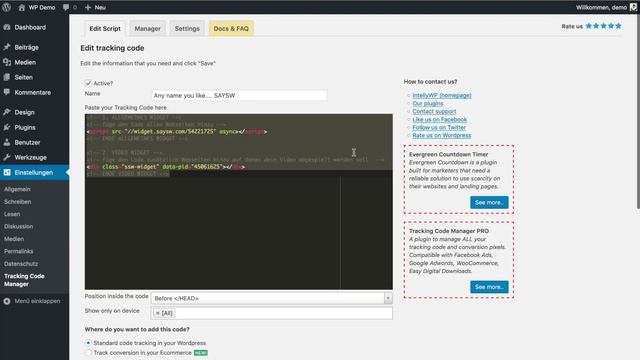The image size is (640, 360).
Task: Switch to Manager tab
Action: tap(147, 29)
